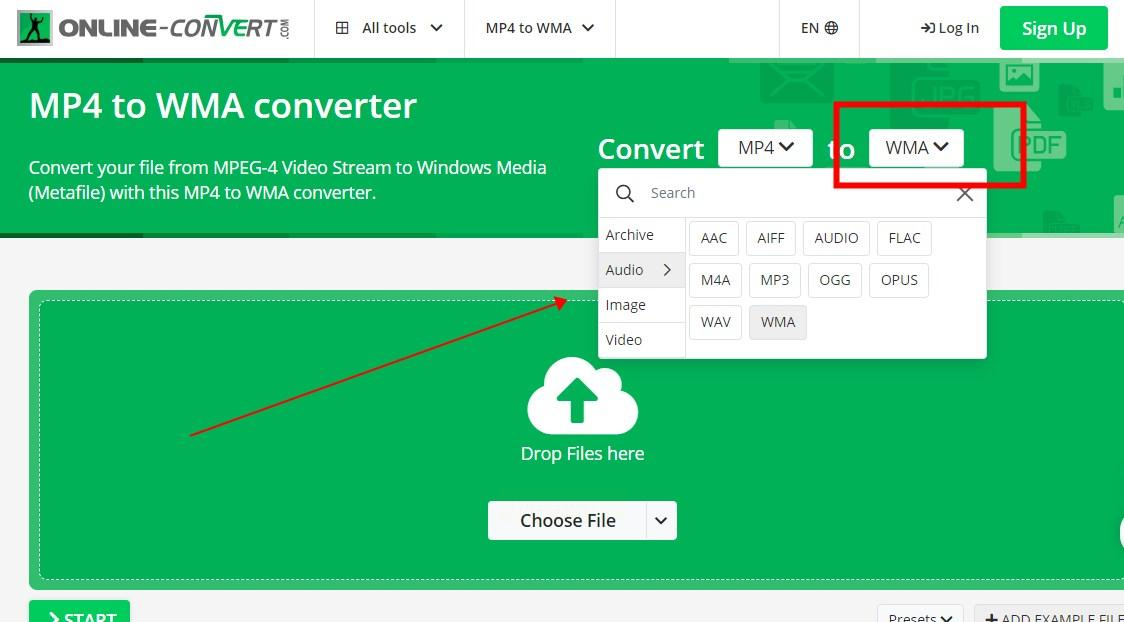Expand the Choose File source arrow
The width and height of the screenshot is (1124, 622).
pos(661,520)
